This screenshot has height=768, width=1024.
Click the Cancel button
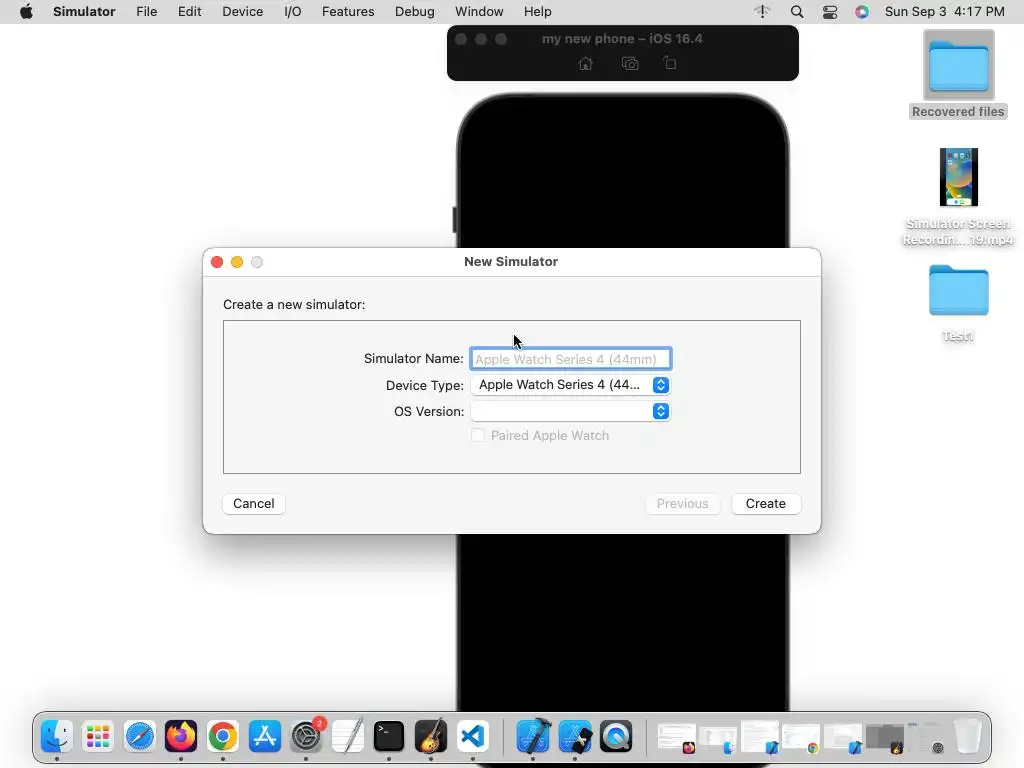pyautogui.click(x=253, y=504)
